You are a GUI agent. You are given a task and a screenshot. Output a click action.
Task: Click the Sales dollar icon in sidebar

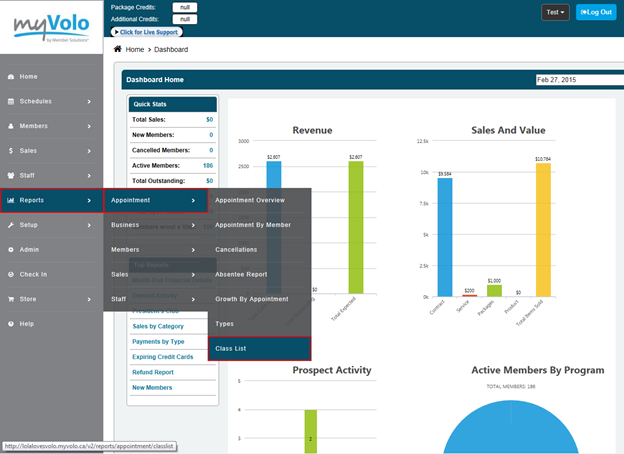click(10, 151)
